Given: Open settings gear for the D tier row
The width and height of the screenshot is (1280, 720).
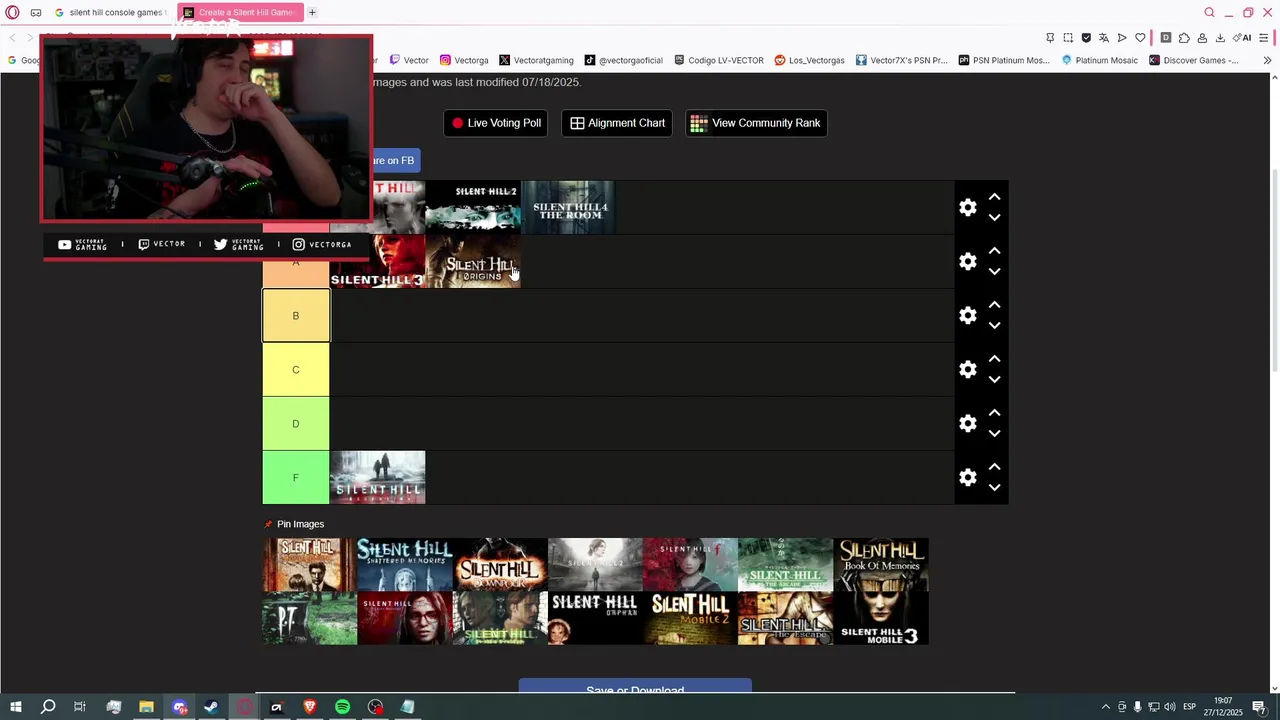Looking at the screenshot, I should [967, 423].
